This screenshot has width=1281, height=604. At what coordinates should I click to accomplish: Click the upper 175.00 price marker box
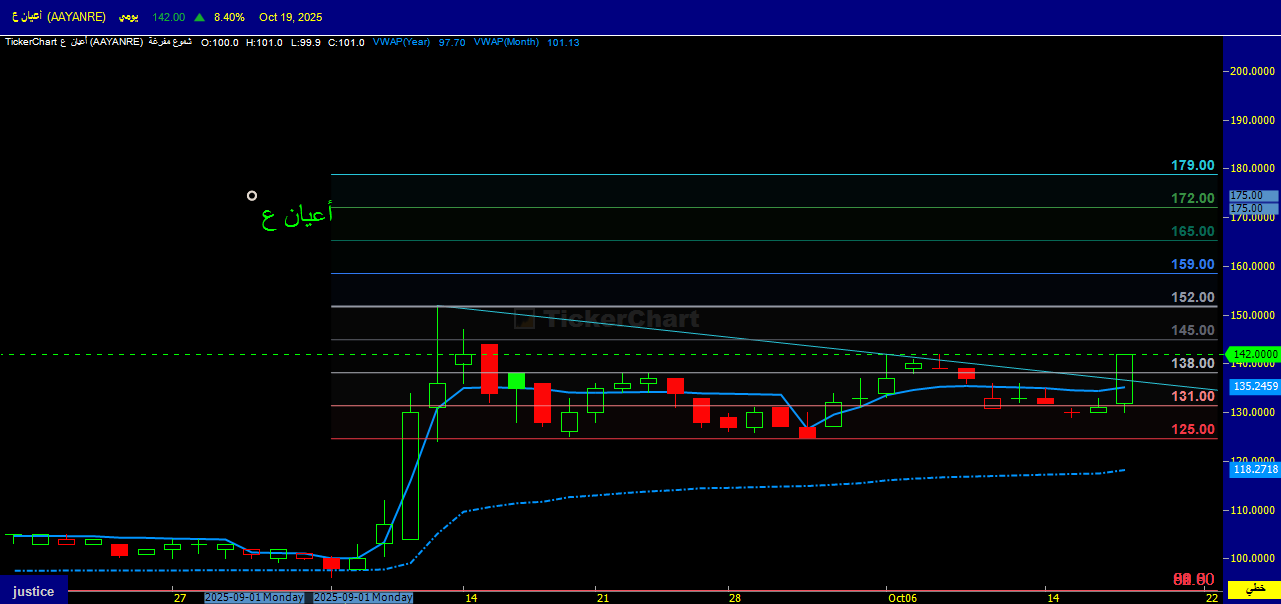tap(1253, 196)
